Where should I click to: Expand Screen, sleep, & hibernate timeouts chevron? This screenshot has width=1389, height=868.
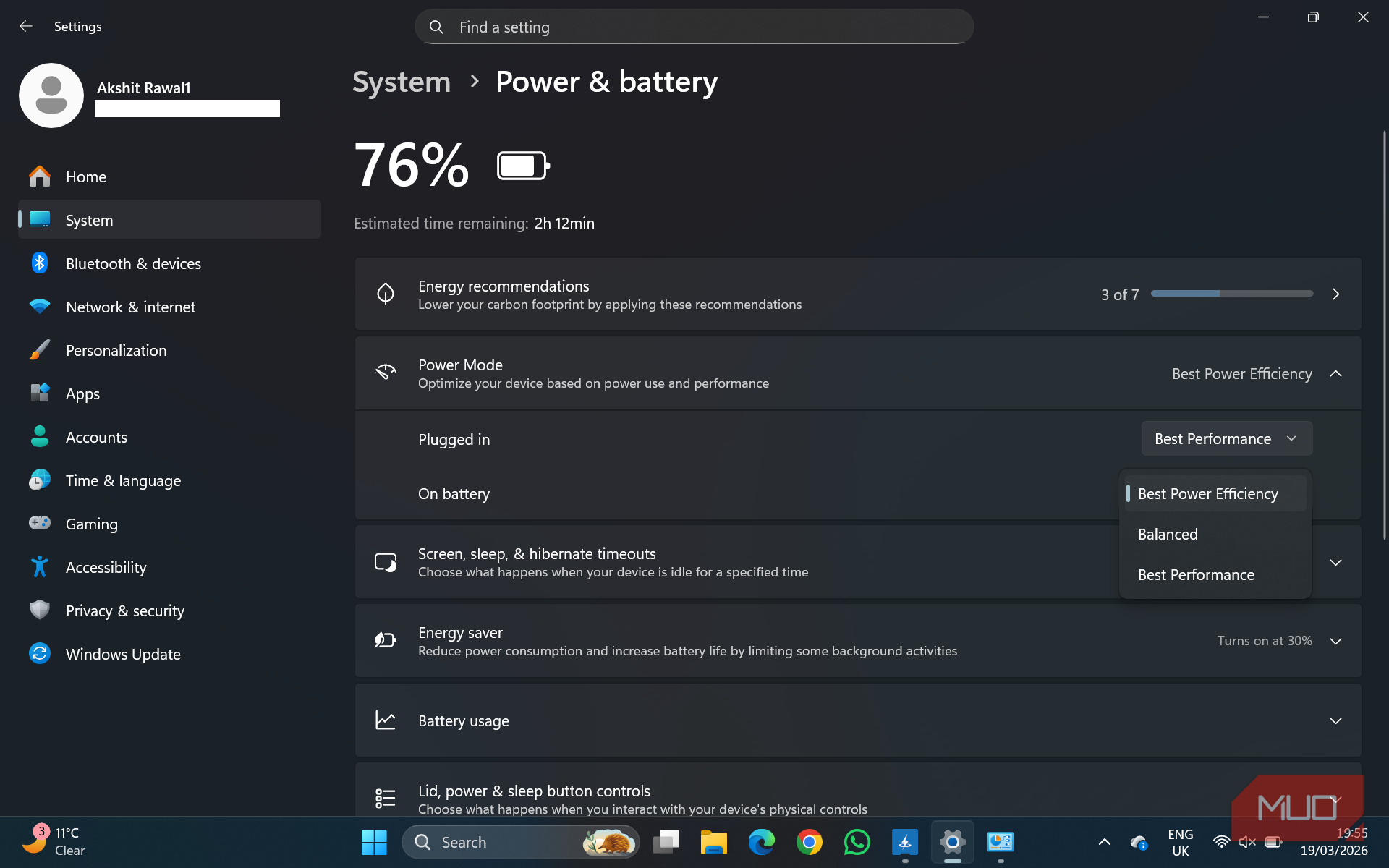(1335, 563)
